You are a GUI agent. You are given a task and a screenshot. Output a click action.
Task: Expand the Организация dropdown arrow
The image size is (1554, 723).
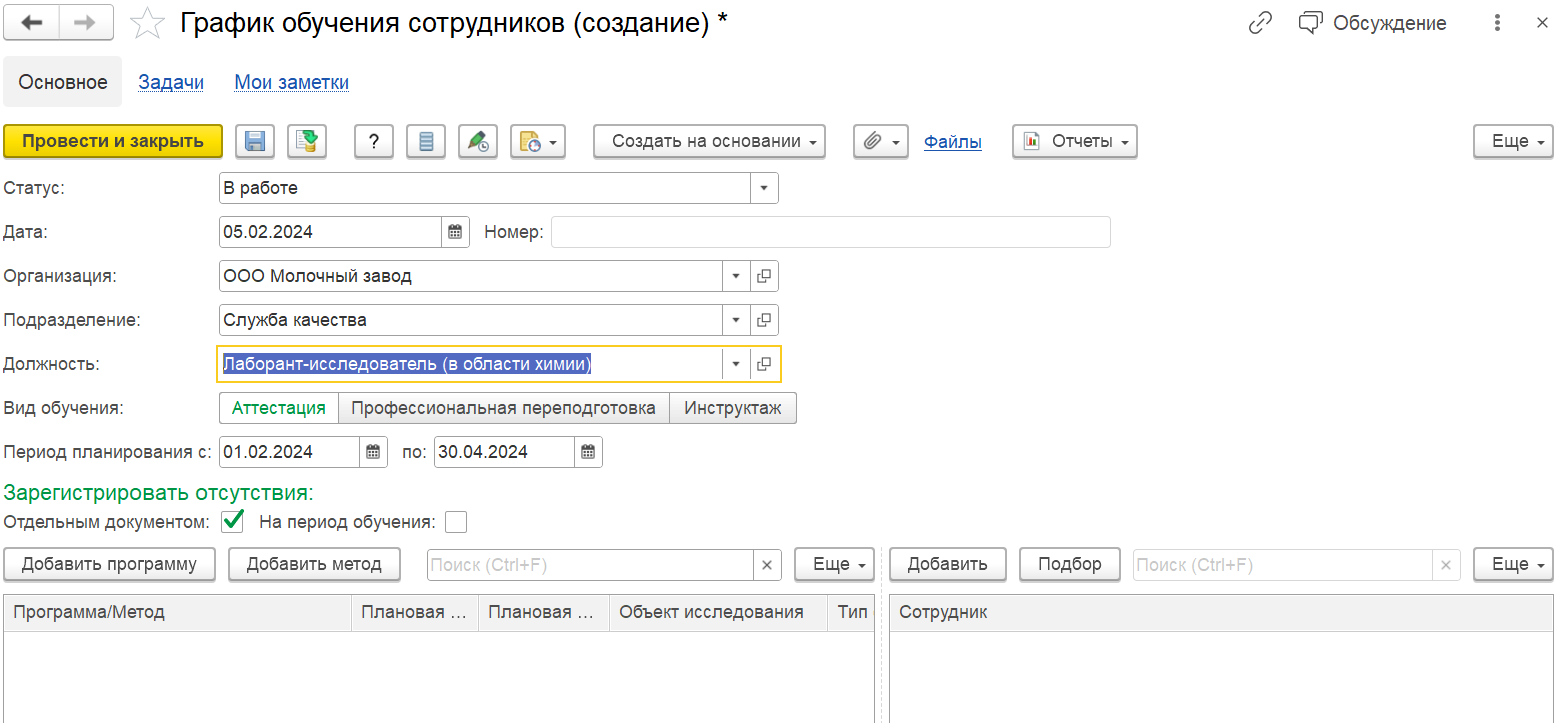tap(736, 276)
